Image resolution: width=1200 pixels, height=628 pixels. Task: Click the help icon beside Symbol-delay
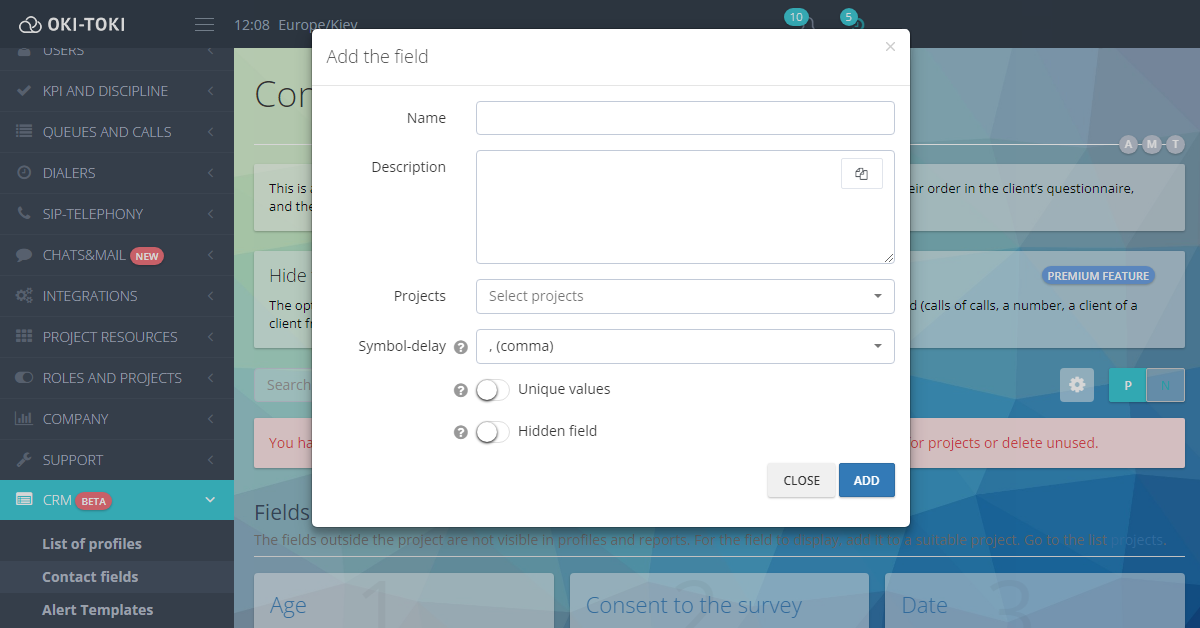(x=460, y=347)
